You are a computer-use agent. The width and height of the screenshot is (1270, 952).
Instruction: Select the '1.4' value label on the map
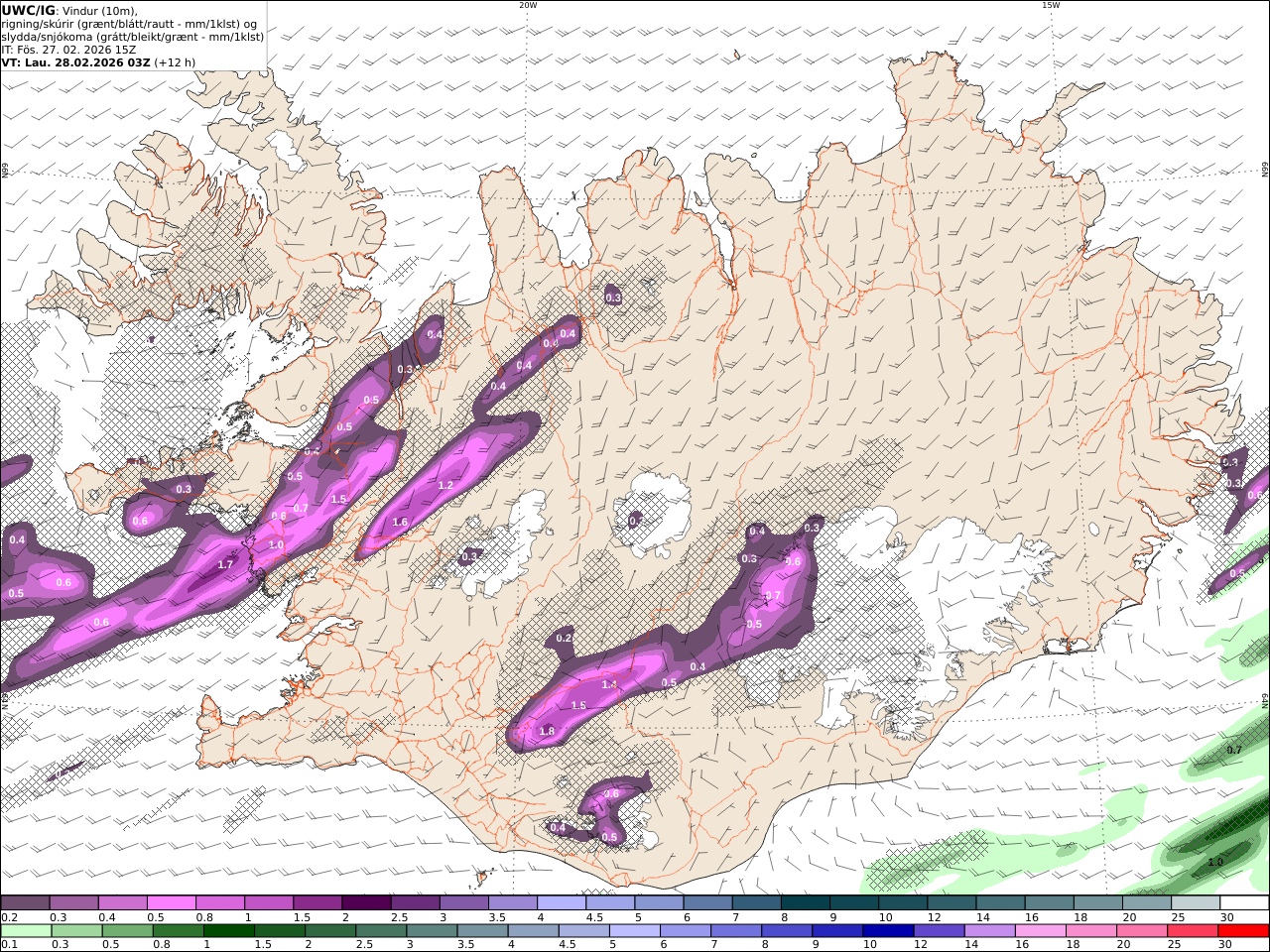609,684
